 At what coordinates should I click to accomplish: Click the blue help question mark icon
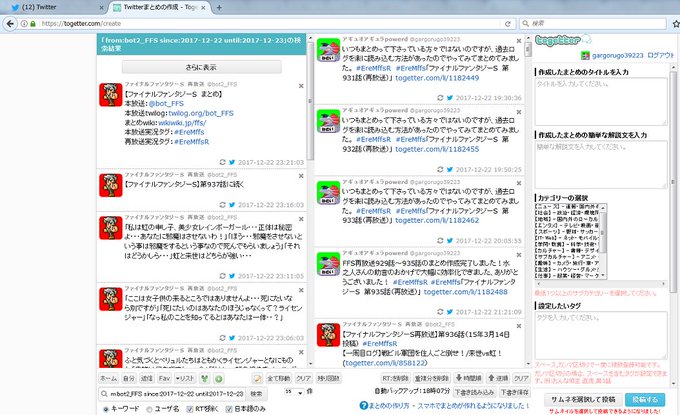[364, 405]
